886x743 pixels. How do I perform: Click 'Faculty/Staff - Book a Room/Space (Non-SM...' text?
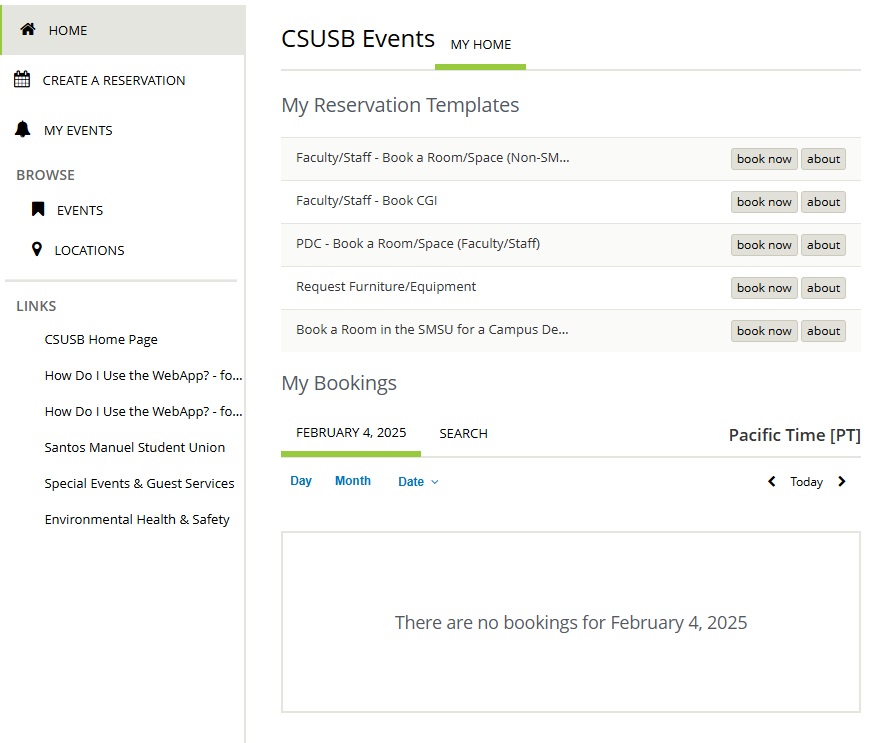click(x=432, y=158)
